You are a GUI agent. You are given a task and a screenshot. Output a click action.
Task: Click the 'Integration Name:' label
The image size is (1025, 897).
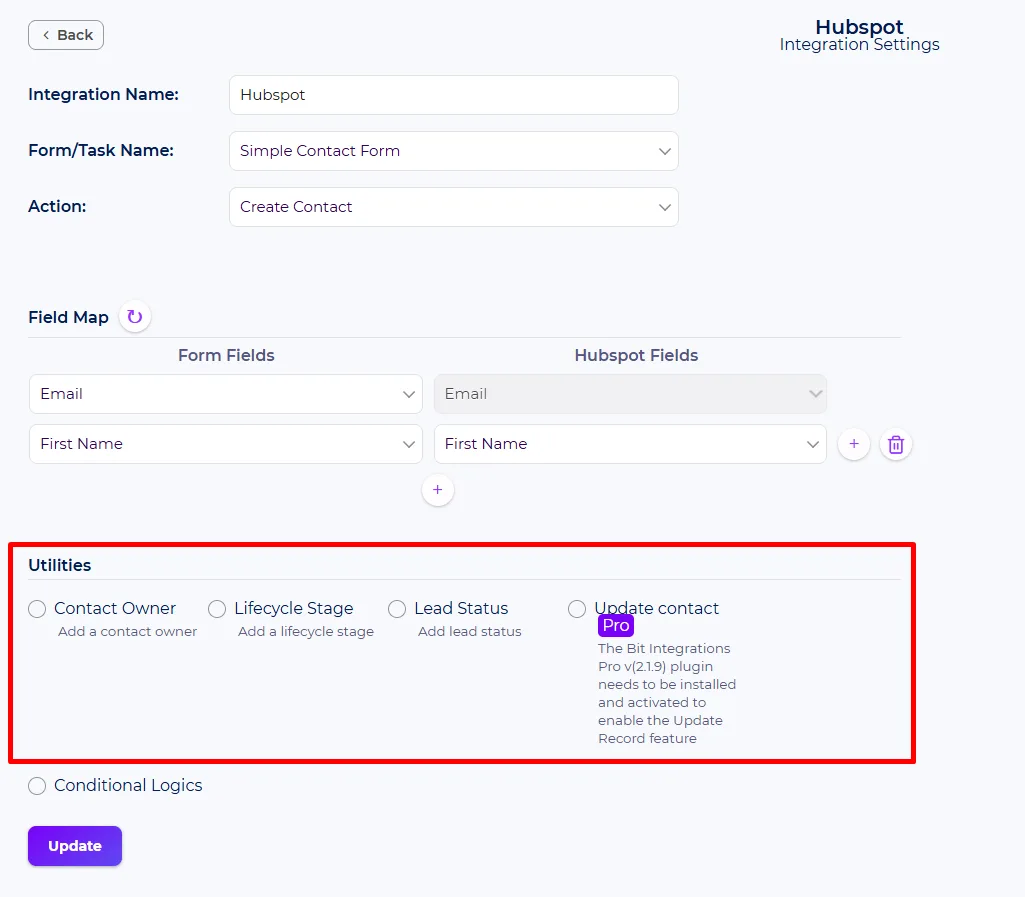tap(103, 95)
